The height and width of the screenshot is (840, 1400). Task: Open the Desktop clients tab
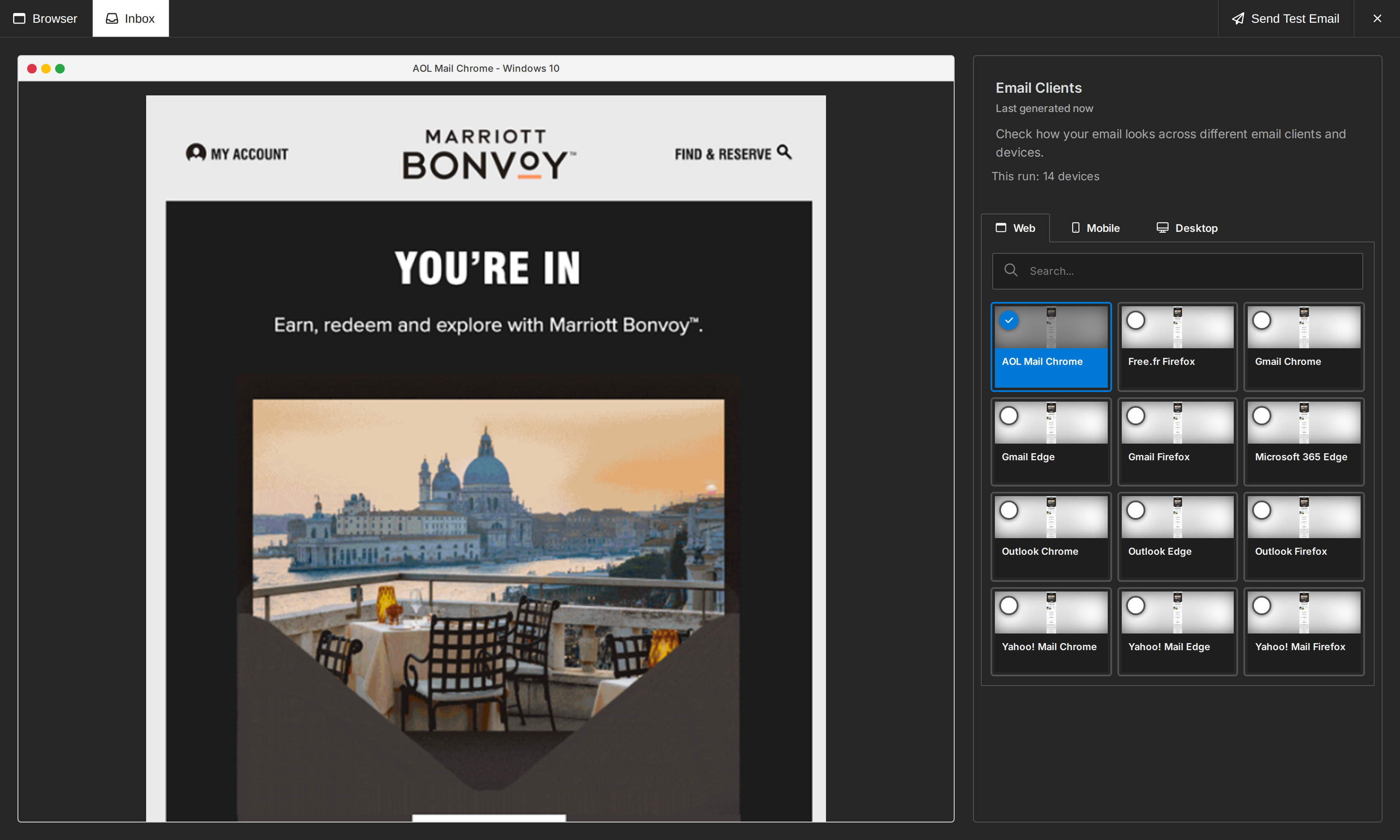click(x=1186, y=227)
